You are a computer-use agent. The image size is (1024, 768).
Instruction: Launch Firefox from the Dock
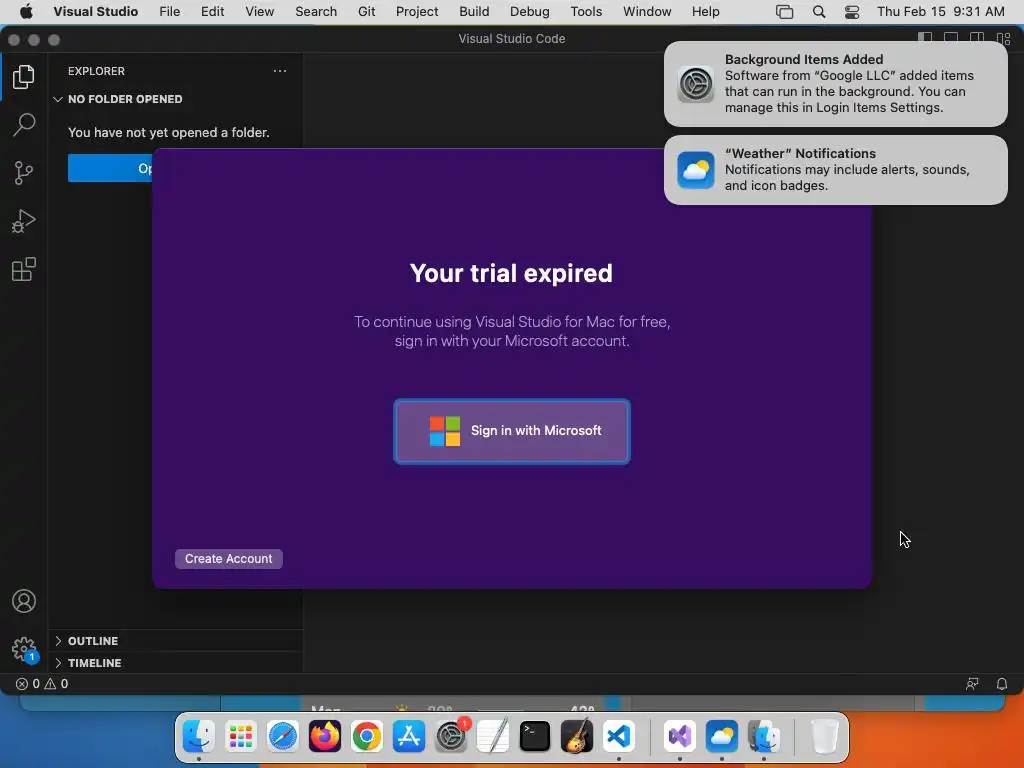325,737
